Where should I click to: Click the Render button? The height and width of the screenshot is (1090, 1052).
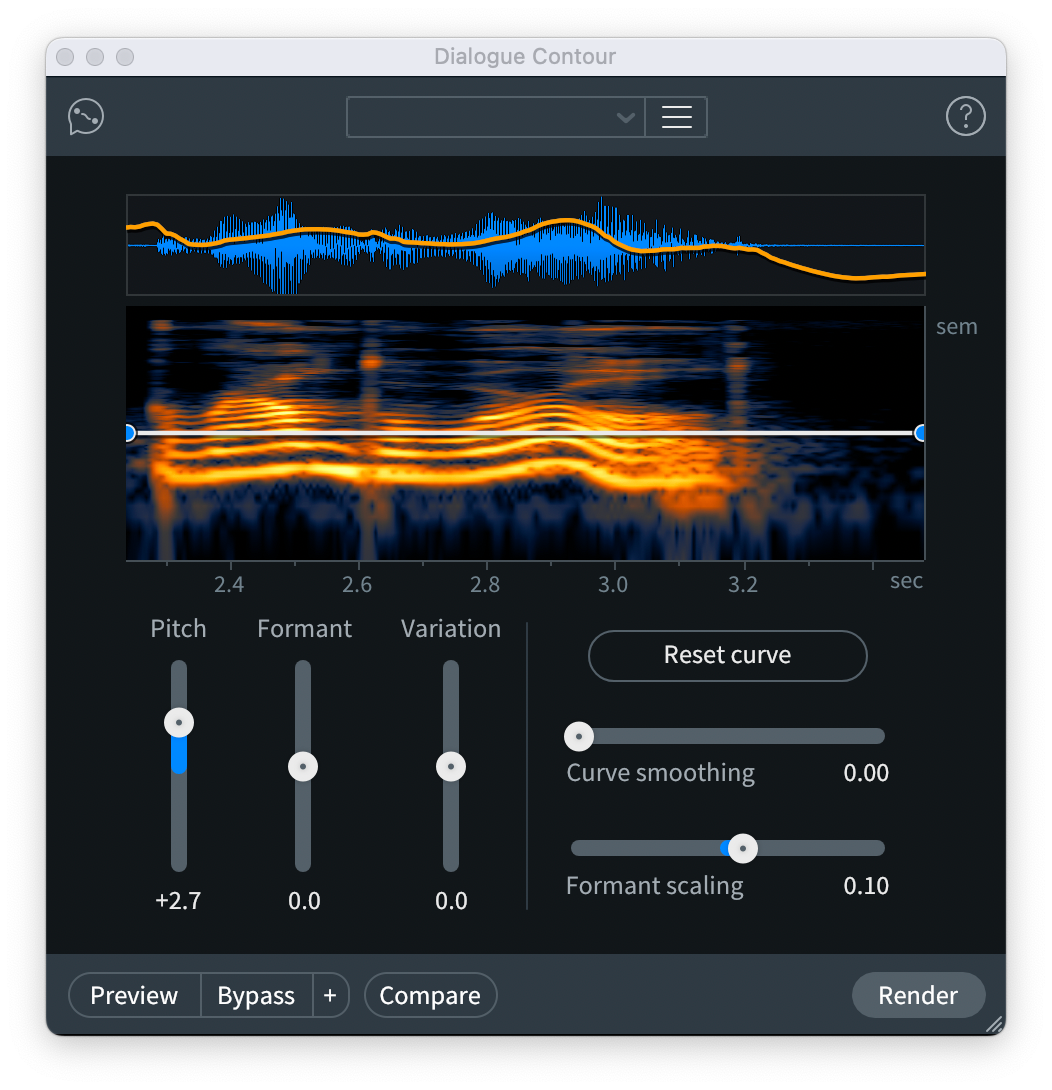[x=918, y=995]
